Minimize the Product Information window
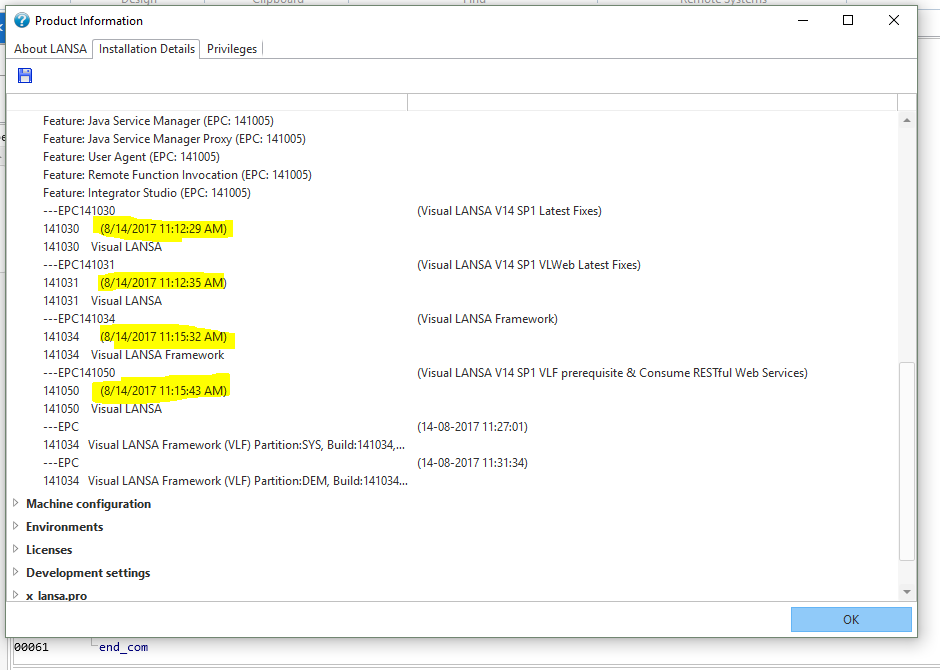 pos(803,20)
